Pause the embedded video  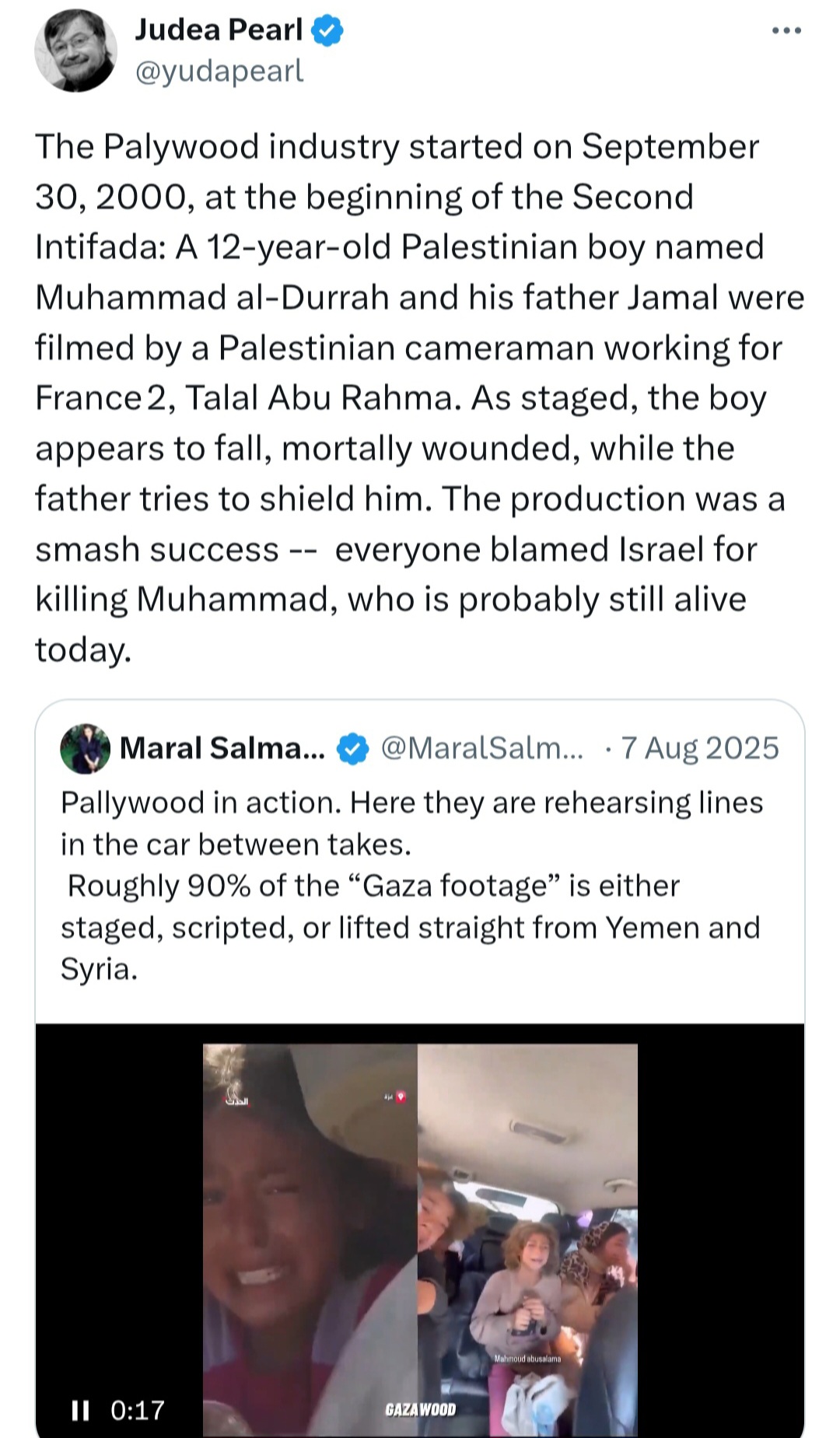click(x=80, y=1410)
